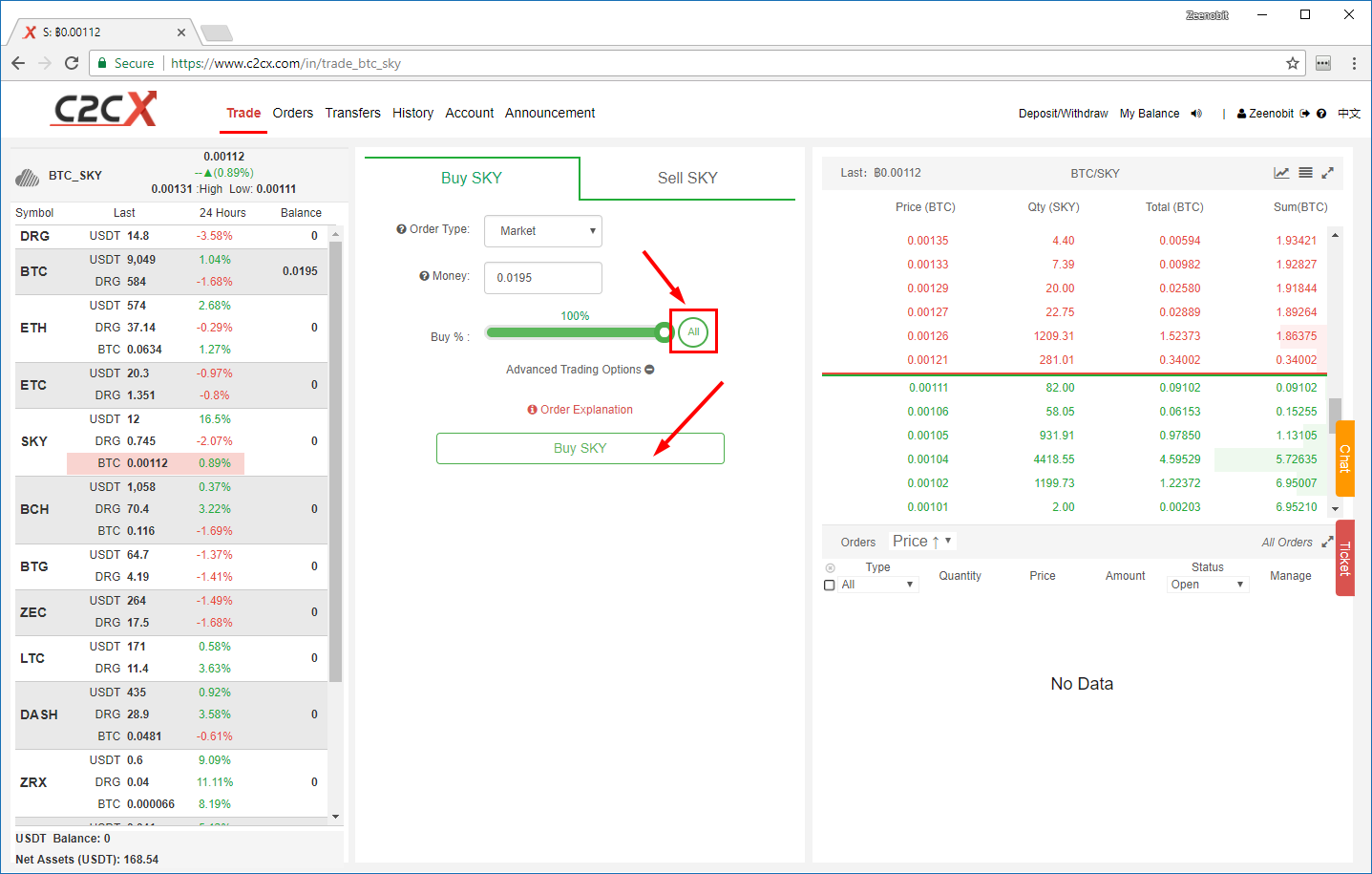This screenshot has height=874, width=1372.
Task: Click the C2CX logo
Action: click(104, 109)
